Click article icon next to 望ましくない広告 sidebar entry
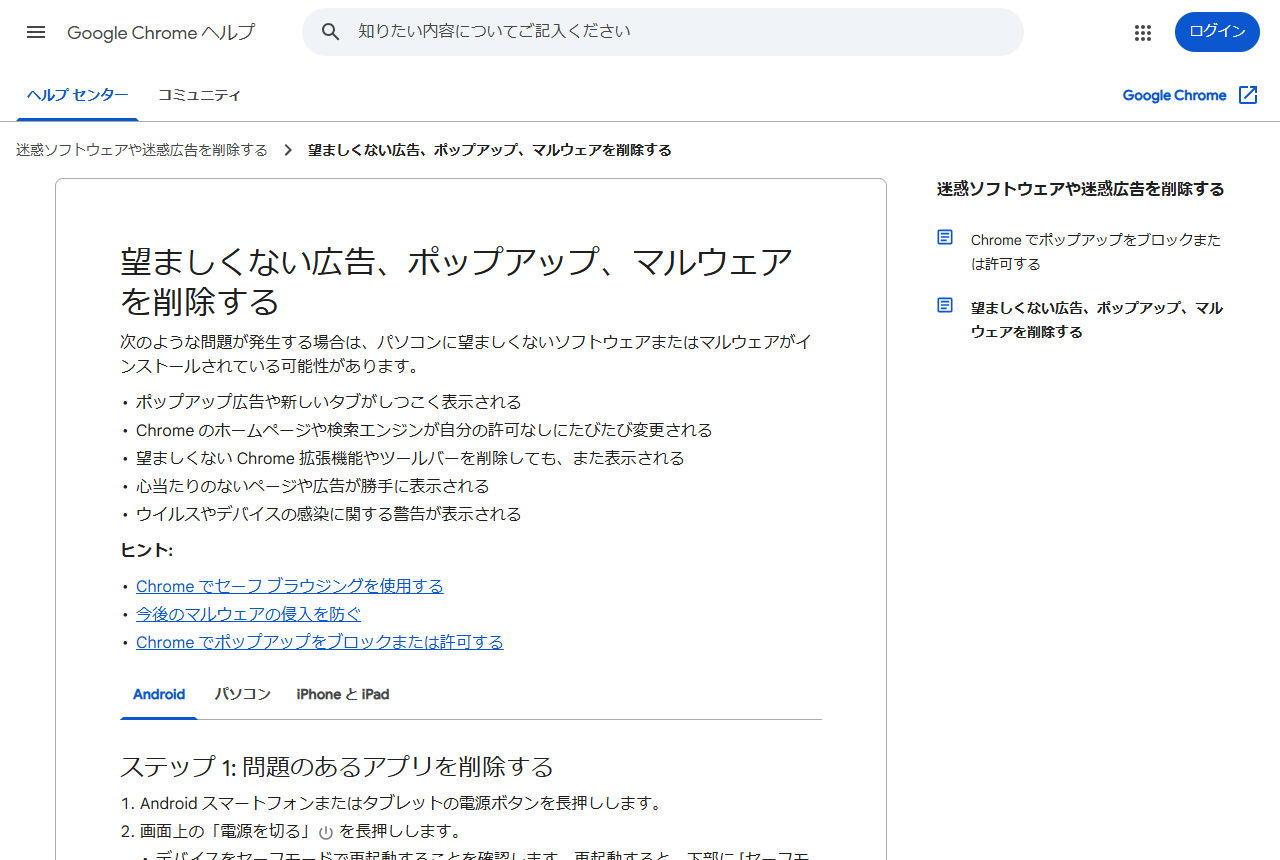 [945, 305]
